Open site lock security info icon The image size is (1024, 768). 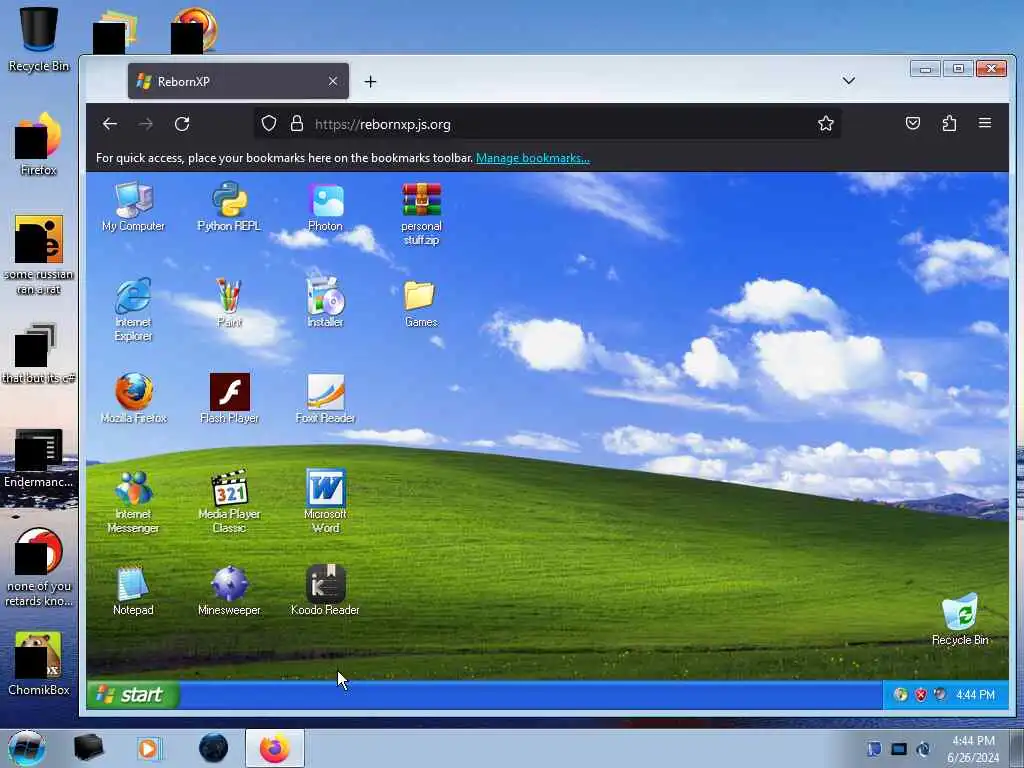pyautogui.click(x=296, y=123)
